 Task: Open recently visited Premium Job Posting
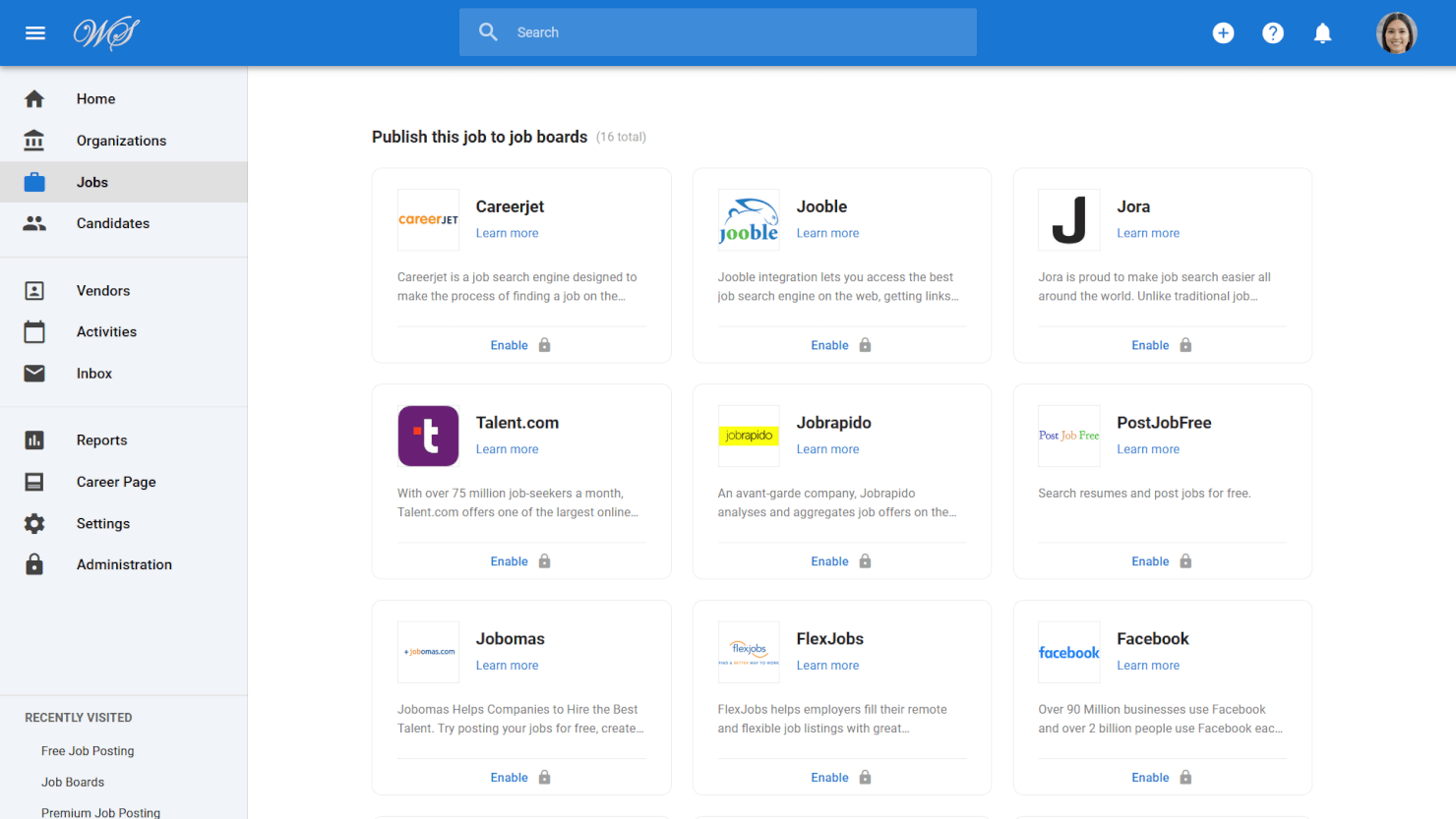100,812
